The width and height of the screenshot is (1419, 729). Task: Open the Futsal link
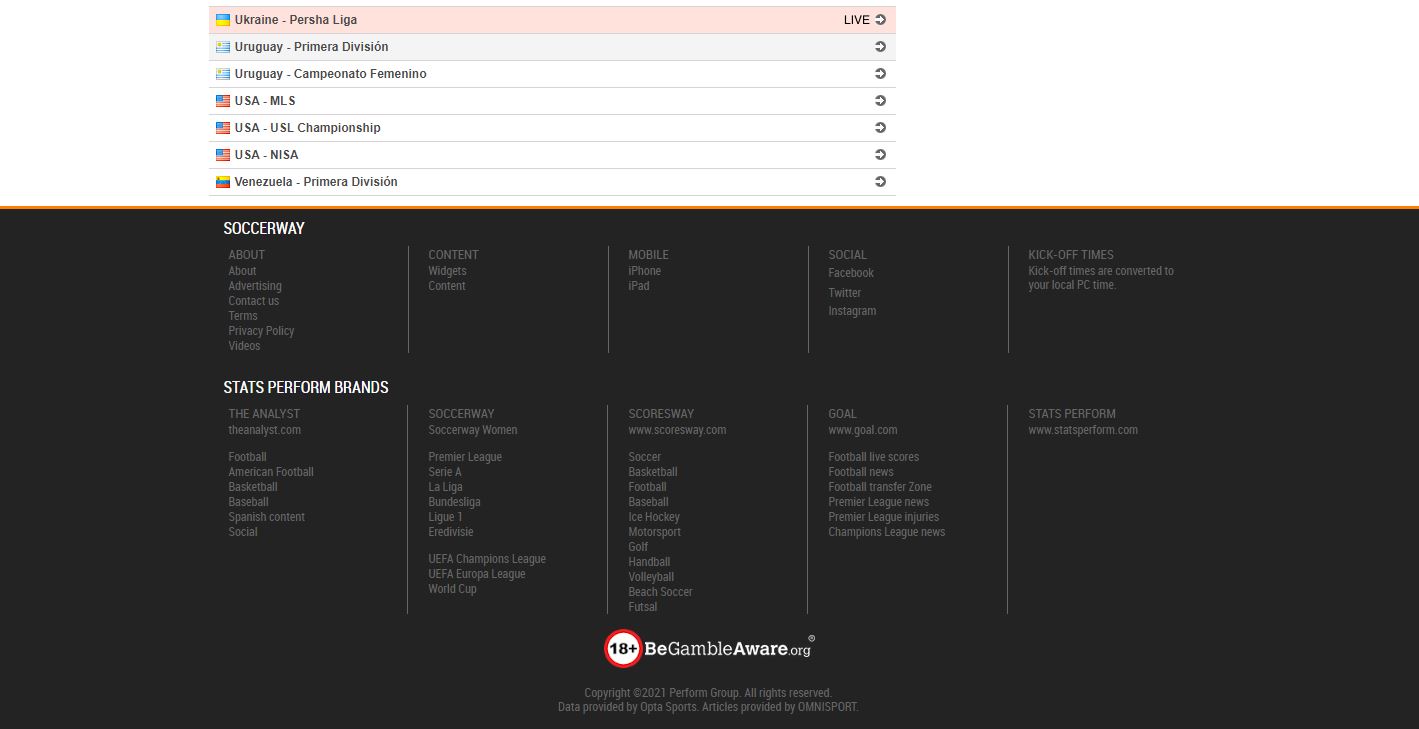click(643, 607)
